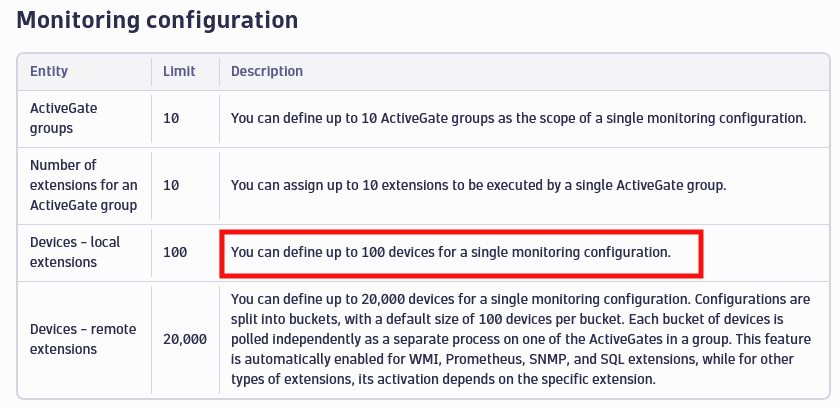Click the limit value for number of extensions

coord(171,185)
